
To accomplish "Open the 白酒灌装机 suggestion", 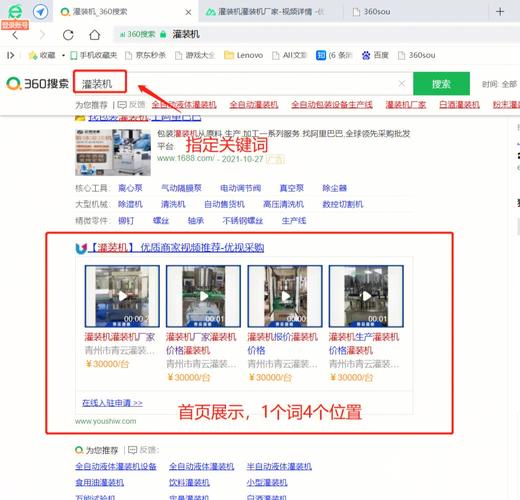I will click(x=459, y=105).
